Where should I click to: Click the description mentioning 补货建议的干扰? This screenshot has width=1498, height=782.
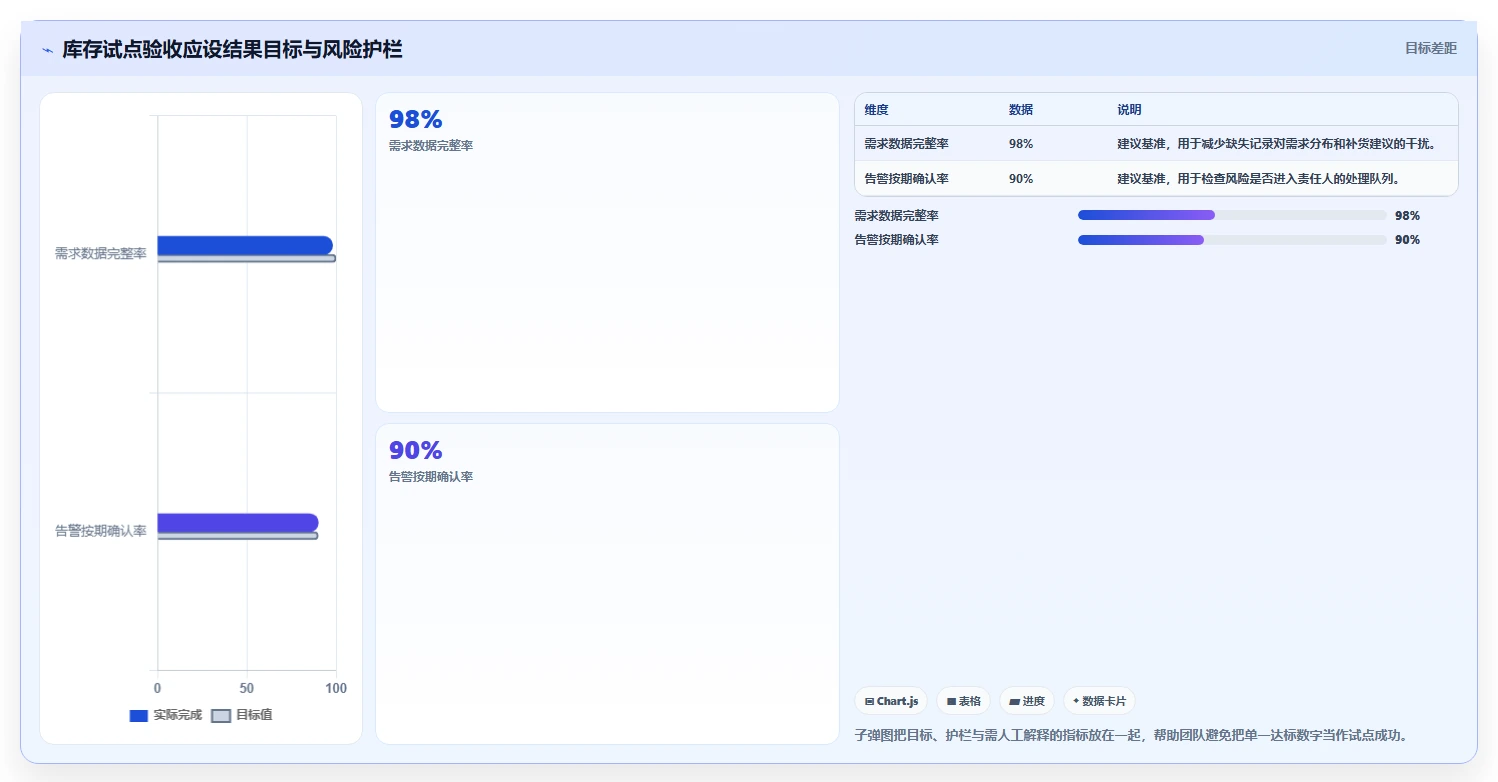(x=1277, y=144)
